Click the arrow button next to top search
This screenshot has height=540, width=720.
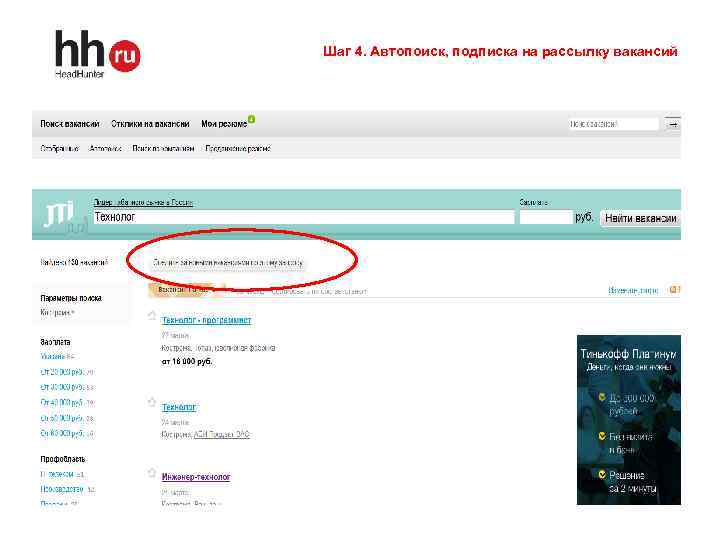(673, 124)
